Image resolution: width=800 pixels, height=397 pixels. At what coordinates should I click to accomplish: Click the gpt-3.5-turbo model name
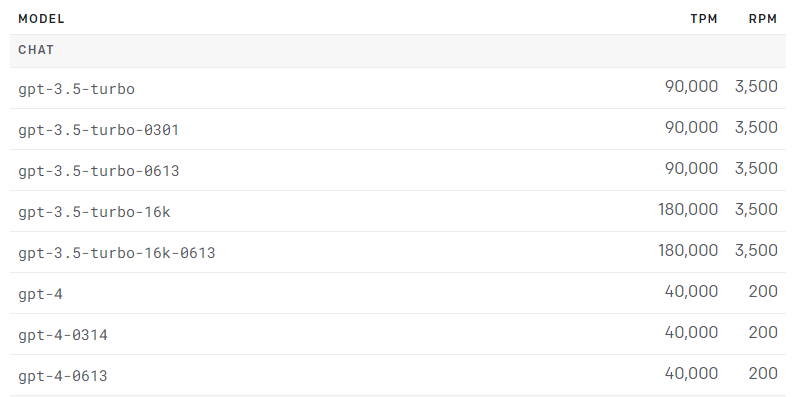[x=77, y=89]
